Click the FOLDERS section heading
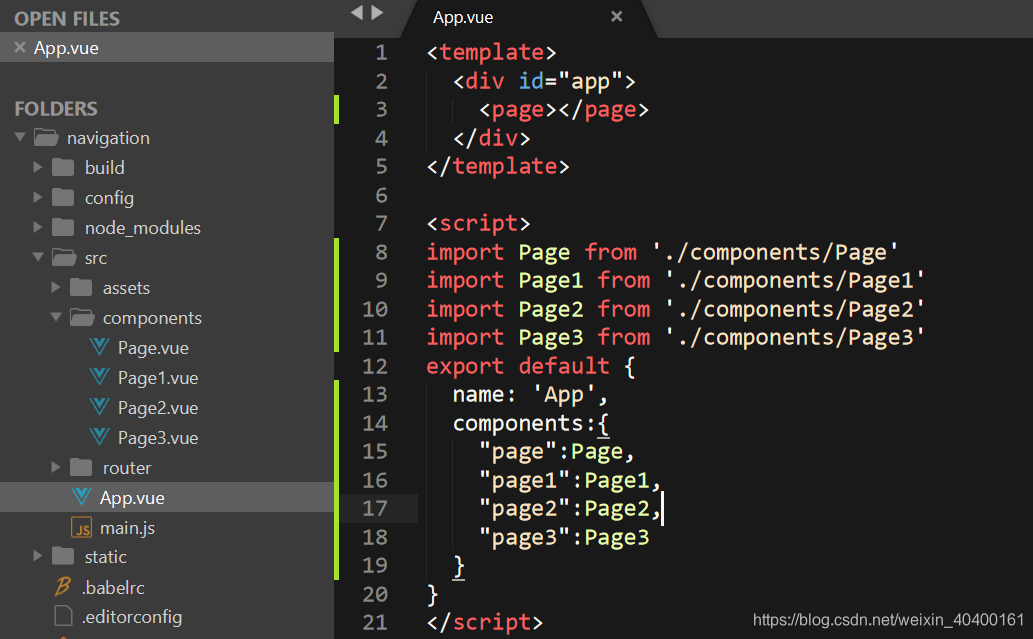Image resolution: width=1033 pixels, height=639 pixels. pyautogui.click(x=56, y=109)
